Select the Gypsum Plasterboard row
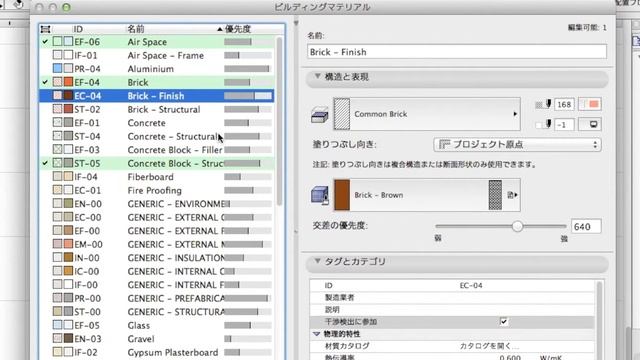This screenshot has width=640, height=360. (157, 352)
